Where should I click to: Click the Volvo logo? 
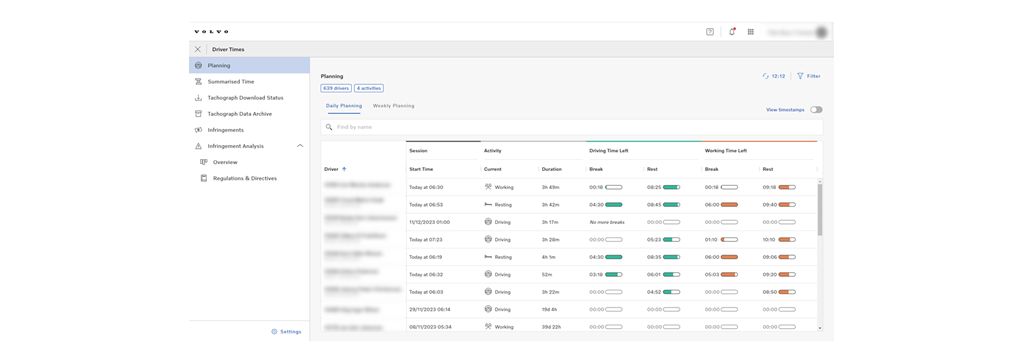pos(212,31)
